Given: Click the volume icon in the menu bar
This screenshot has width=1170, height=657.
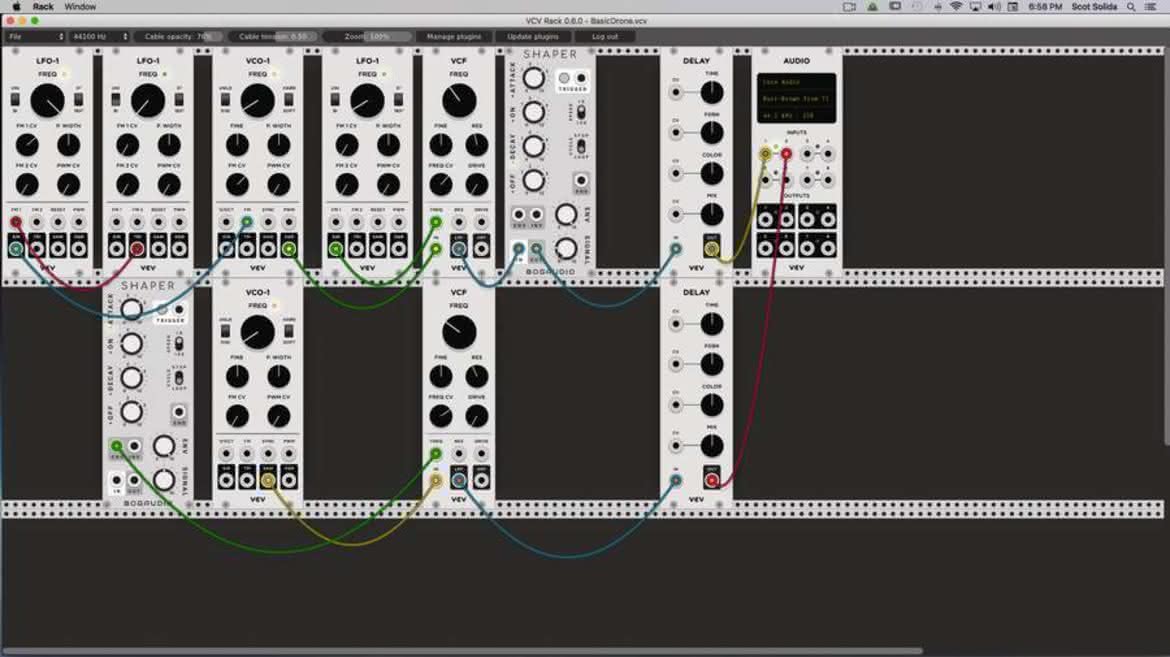Looking at the screenshot, I should pos(994,7).
